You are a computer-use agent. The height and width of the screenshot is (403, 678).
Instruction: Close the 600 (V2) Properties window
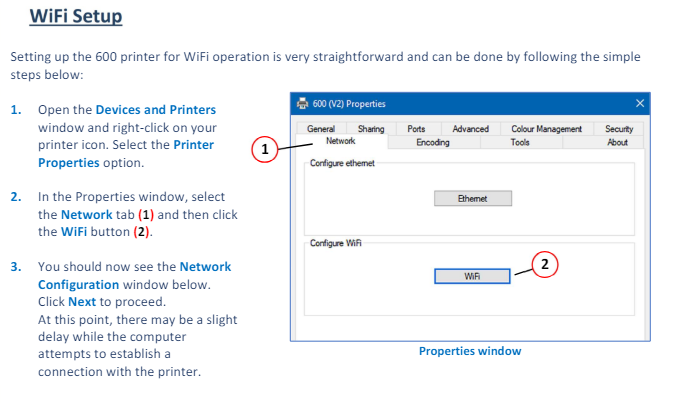click(640, 103)
